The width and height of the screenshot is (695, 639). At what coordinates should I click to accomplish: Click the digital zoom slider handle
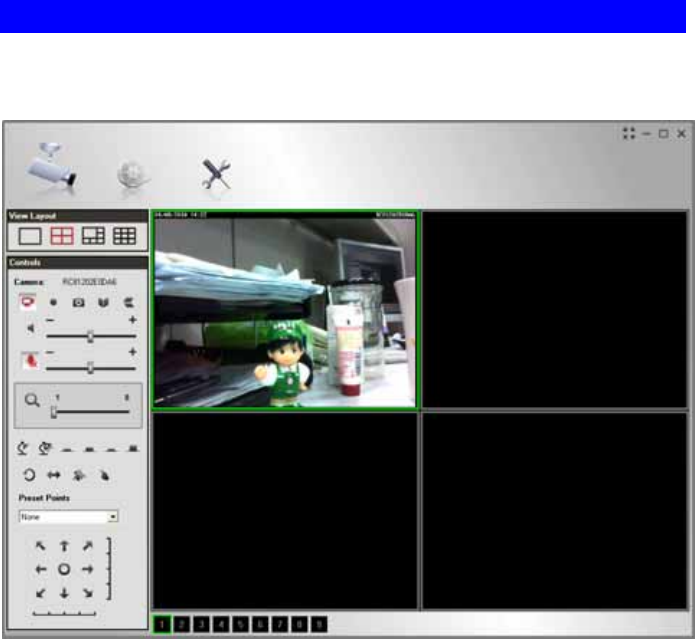(54, 412)
